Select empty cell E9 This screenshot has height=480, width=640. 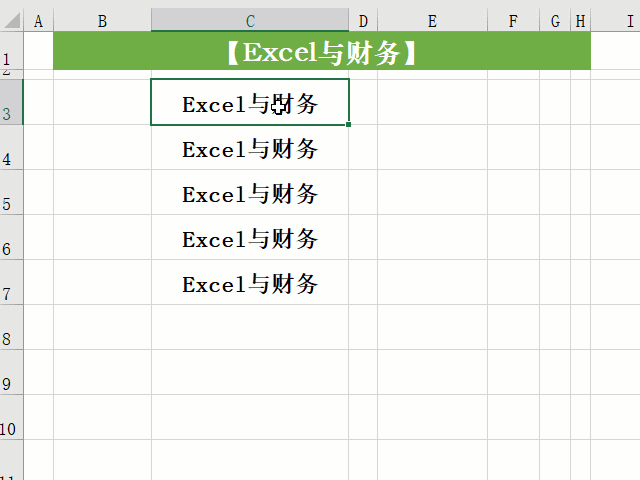[x=432, y=373]
